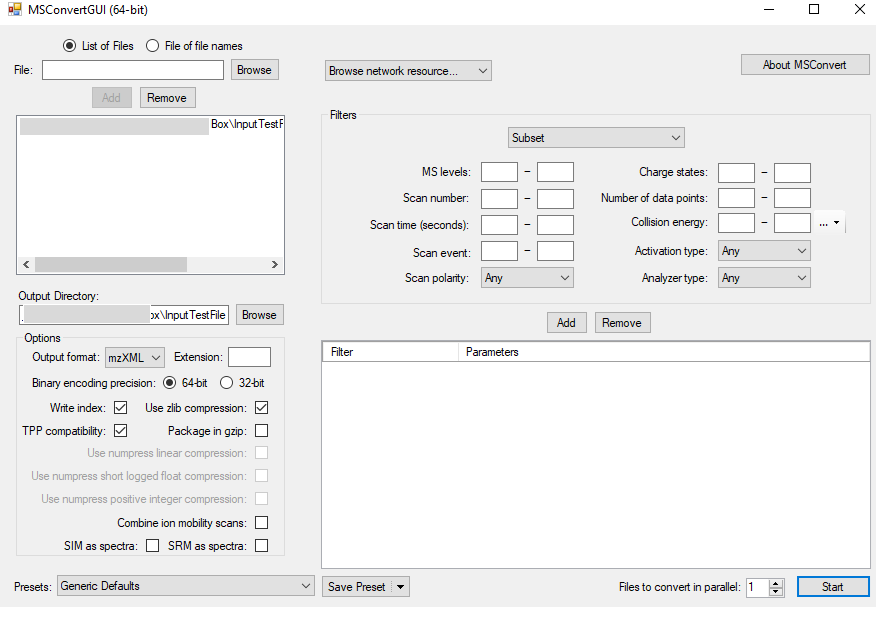The width and height of the screenshot is (876, 624).
Task: Expand the collision energy ellipsis menu
Action: [829, 222]
